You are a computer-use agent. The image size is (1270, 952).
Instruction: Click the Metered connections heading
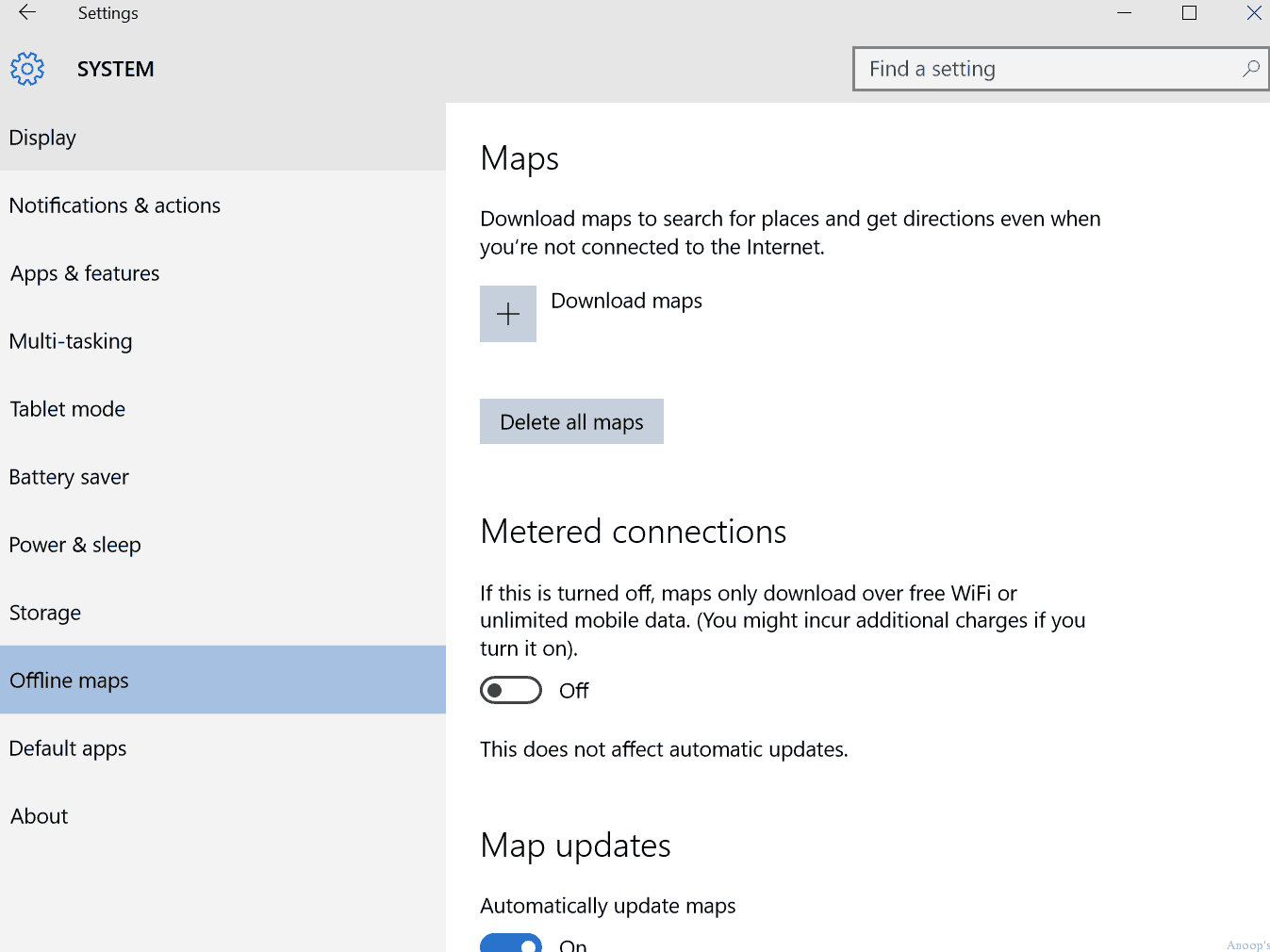[634, 532]
